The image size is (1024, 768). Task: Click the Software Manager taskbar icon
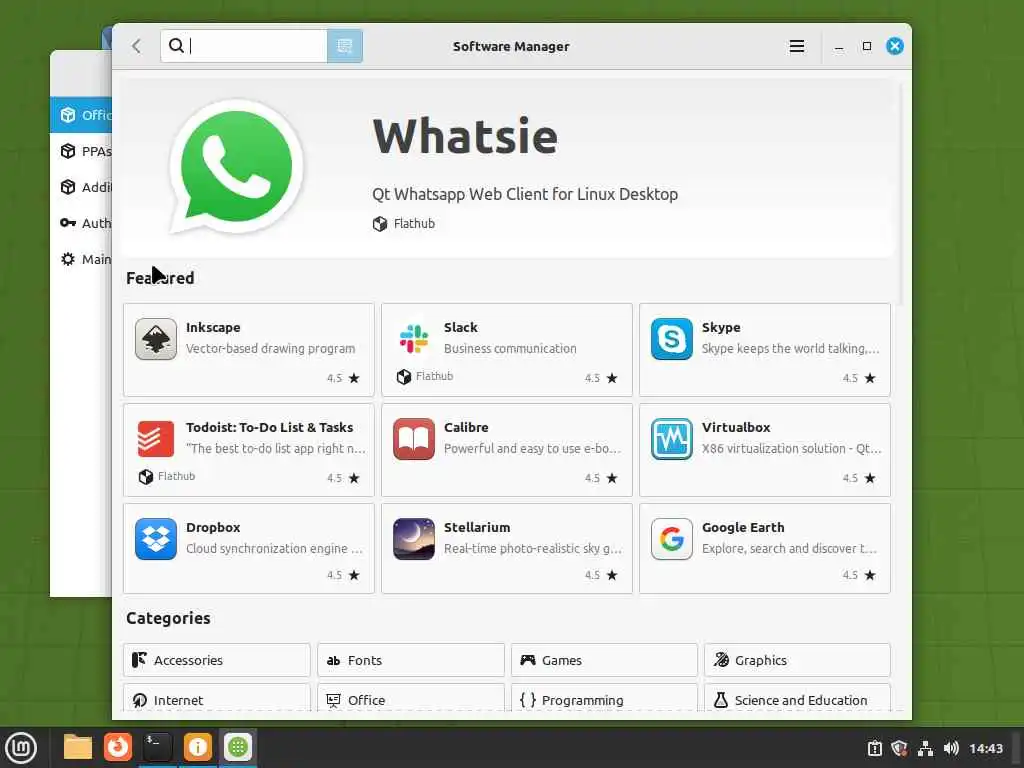coord(238,747)
